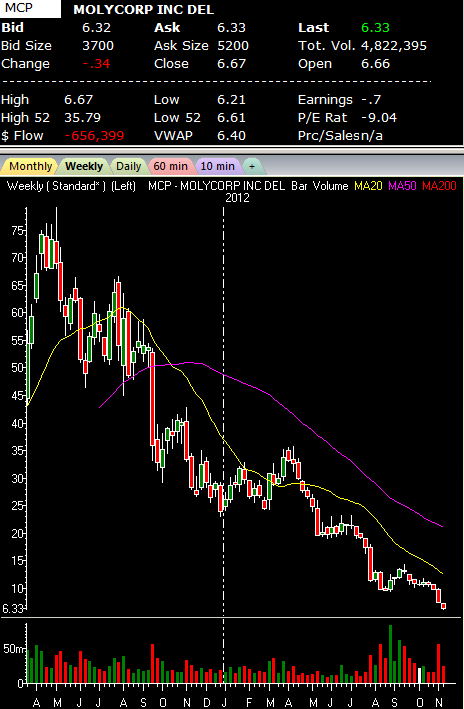
Task: Open the 10 min chart tab
Action: 218,166
